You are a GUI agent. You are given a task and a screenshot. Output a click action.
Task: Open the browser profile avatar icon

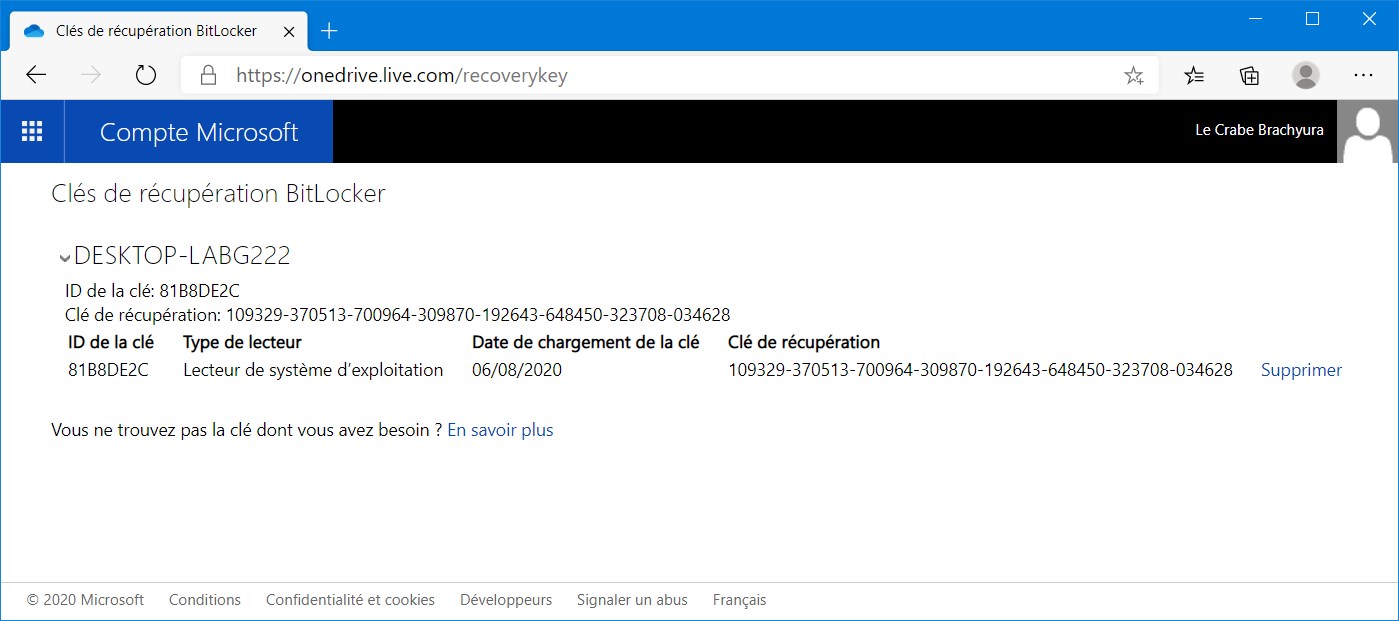click(1305, 75)
